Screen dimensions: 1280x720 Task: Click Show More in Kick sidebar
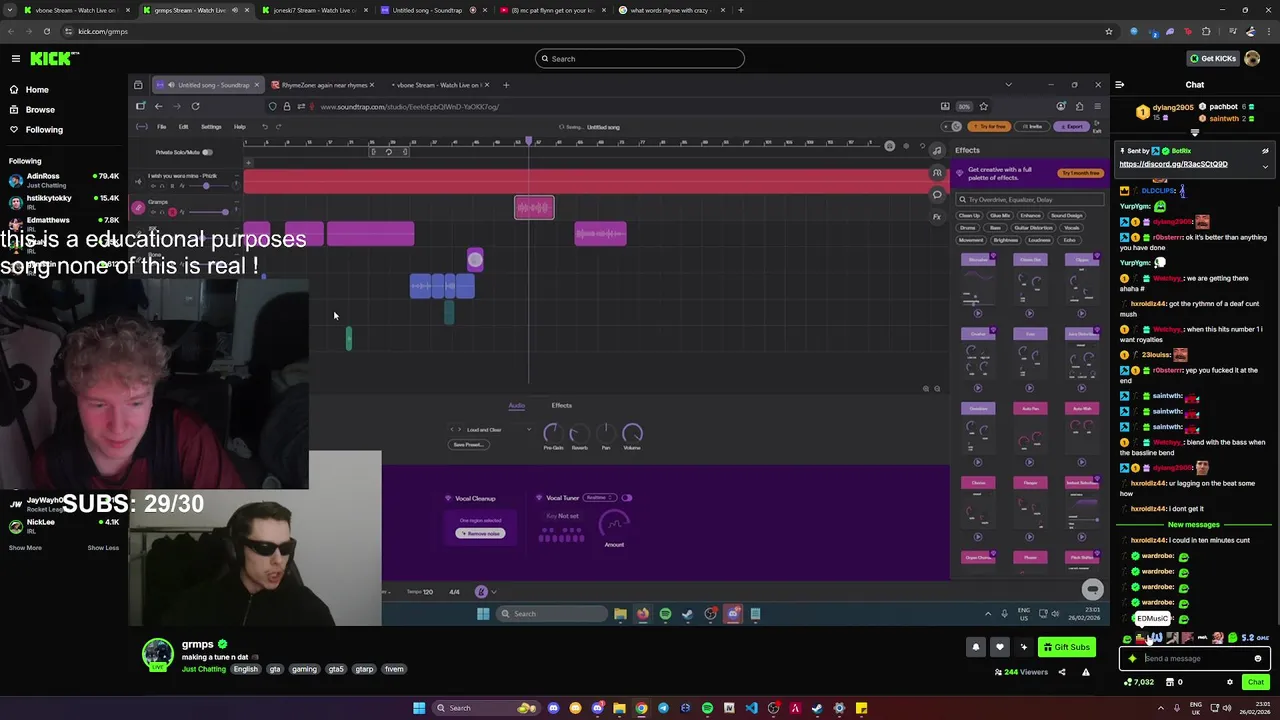tap(25, 547)
